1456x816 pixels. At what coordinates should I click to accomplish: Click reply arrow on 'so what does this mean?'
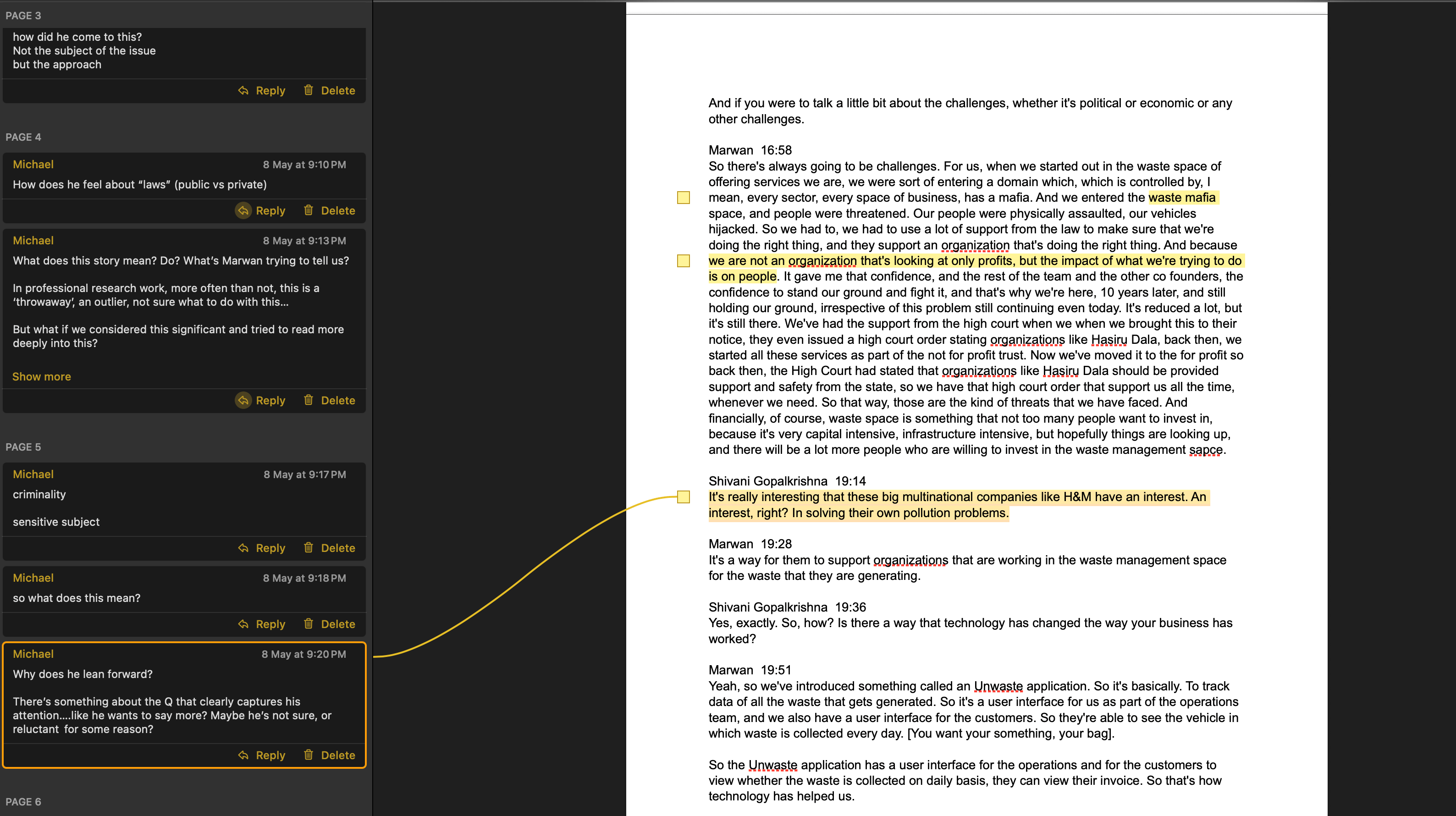[243, 624]
